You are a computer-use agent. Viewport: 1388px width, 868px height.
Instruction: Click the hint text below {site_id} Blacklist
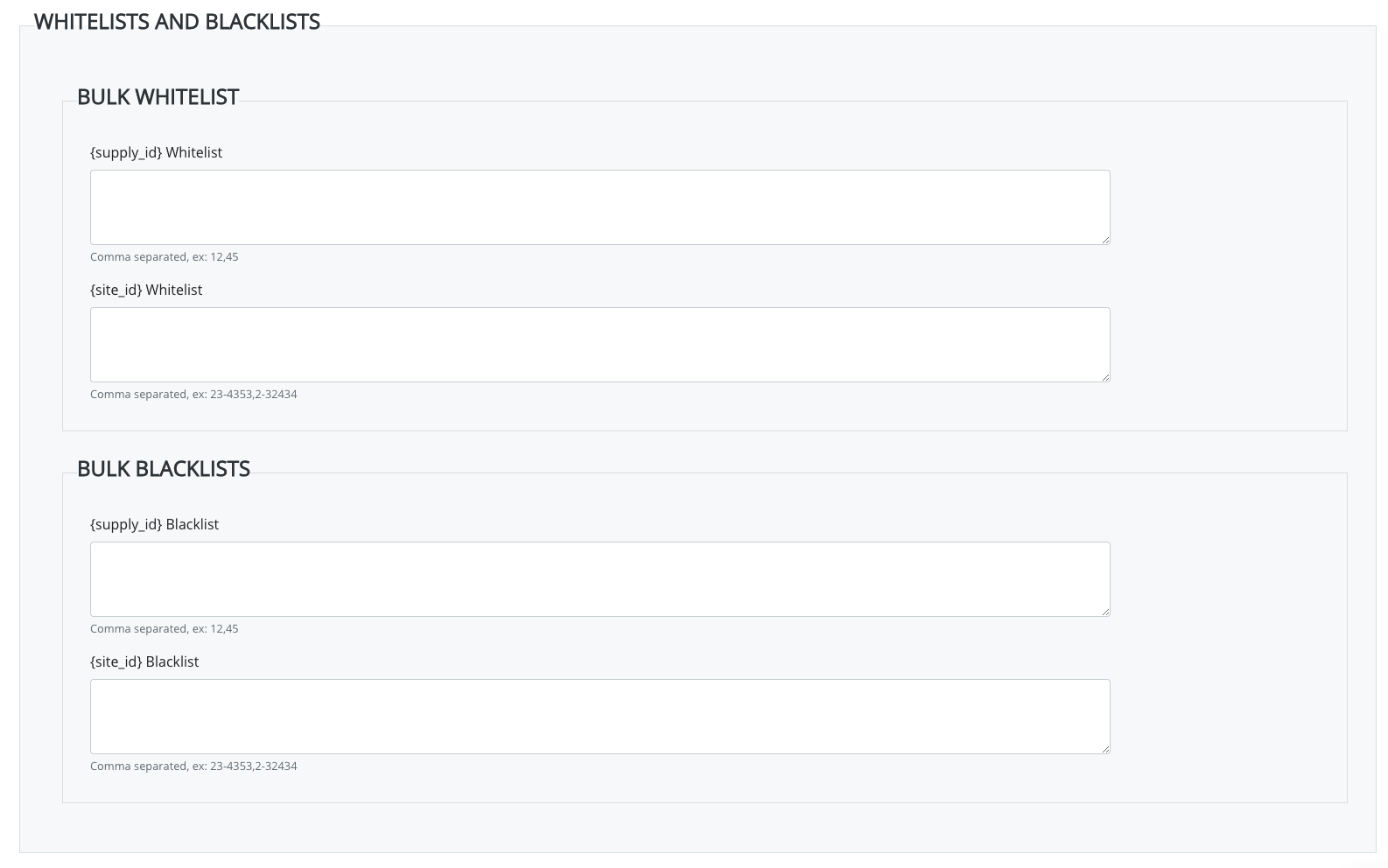pos(193,766)
